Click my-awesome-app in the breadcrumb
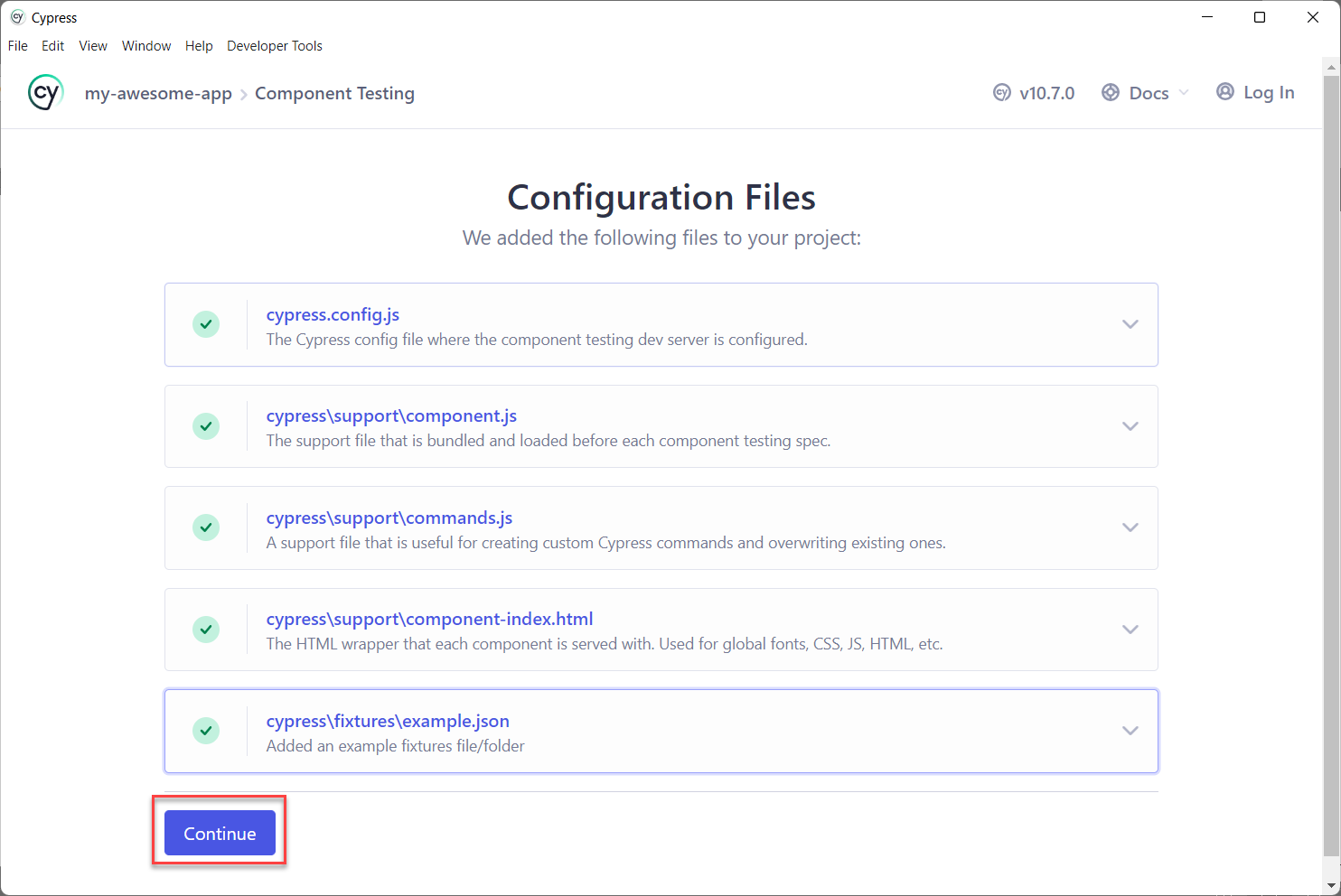This screenshot has width=1341, height=896. click(158, 93)
